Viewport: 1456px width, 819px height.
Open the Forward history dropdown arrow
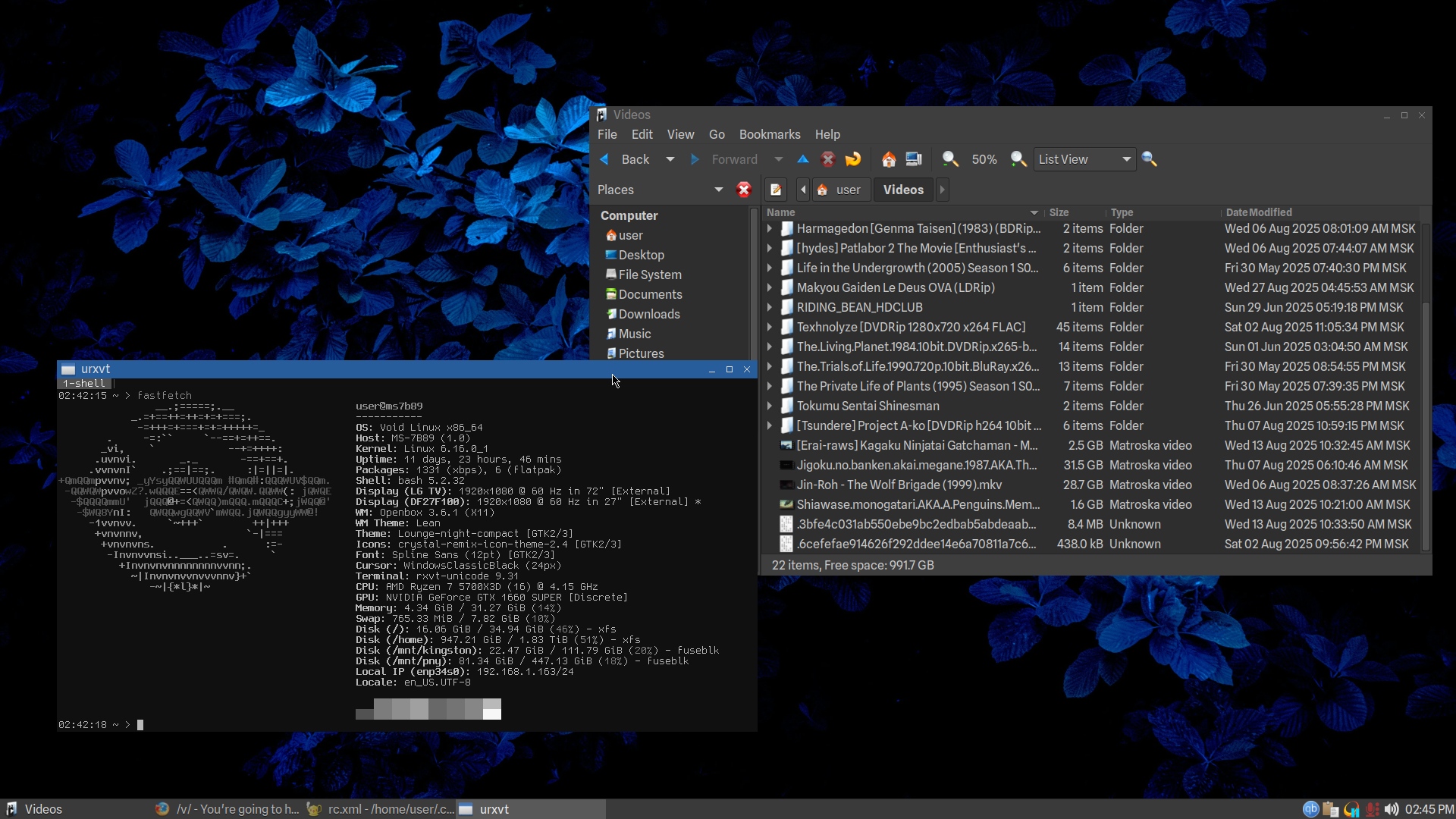pos(778,159)
